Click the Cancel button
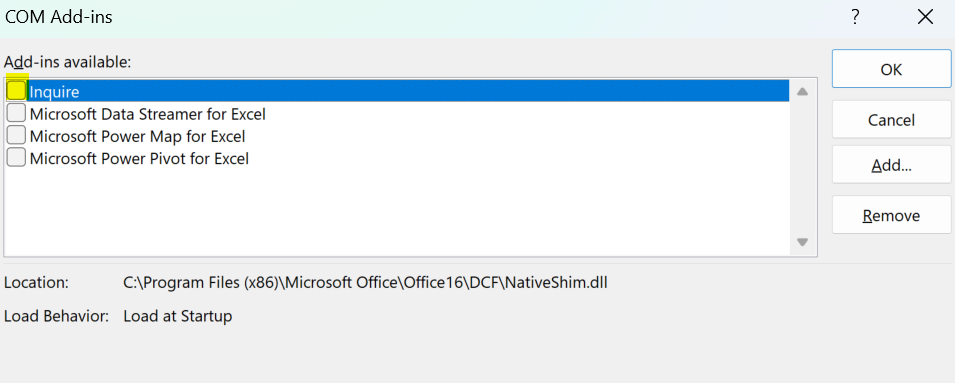Viewport: 955px width, 383px height. coord(891,119)
